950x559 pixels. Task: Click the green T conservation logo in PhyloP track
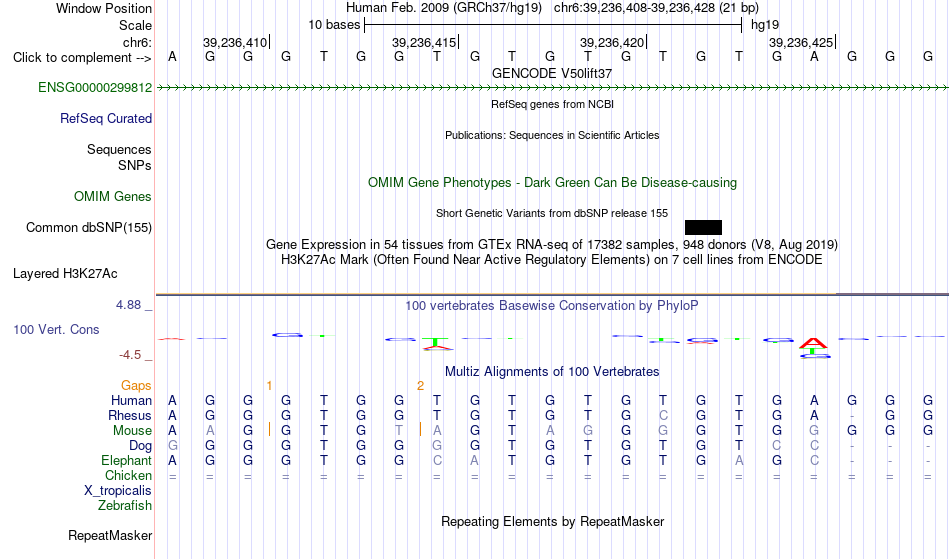click(x=436, y=342)
